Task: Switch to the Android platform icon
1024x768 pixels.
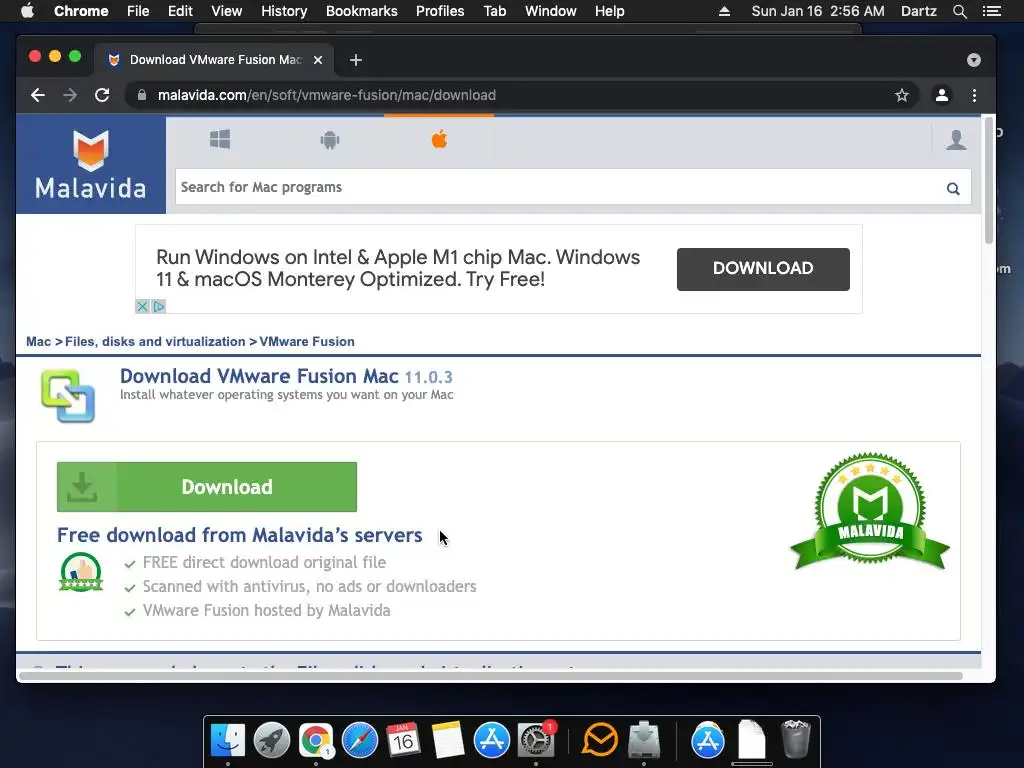Action: coord(330,140)
